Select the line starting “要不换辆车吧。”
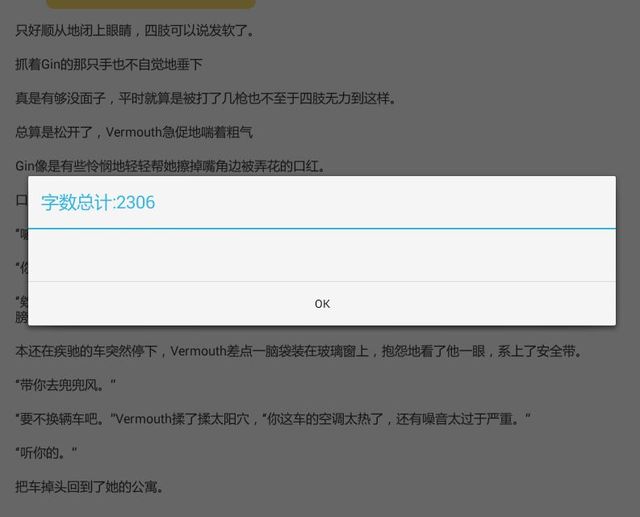The image size is (640, 517). tap(271, 419)
